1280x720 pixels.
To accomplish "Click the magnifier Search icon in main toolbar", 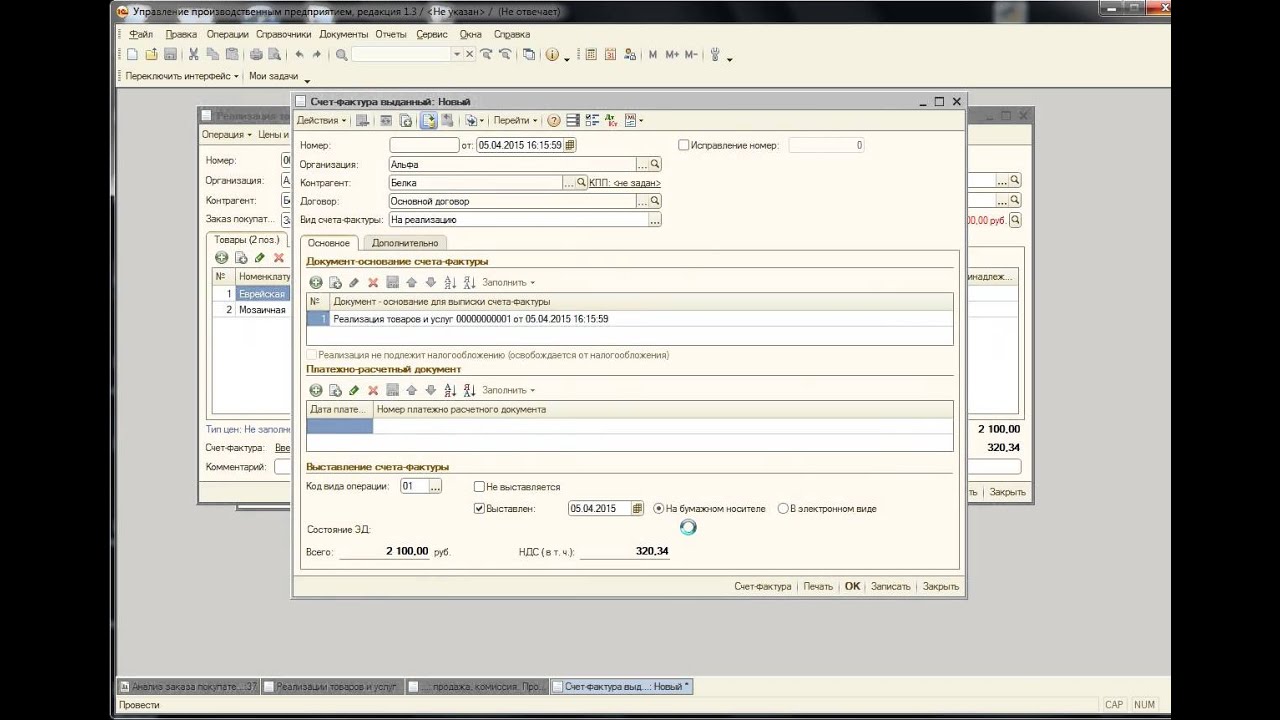I will click(x=341, y=55).
